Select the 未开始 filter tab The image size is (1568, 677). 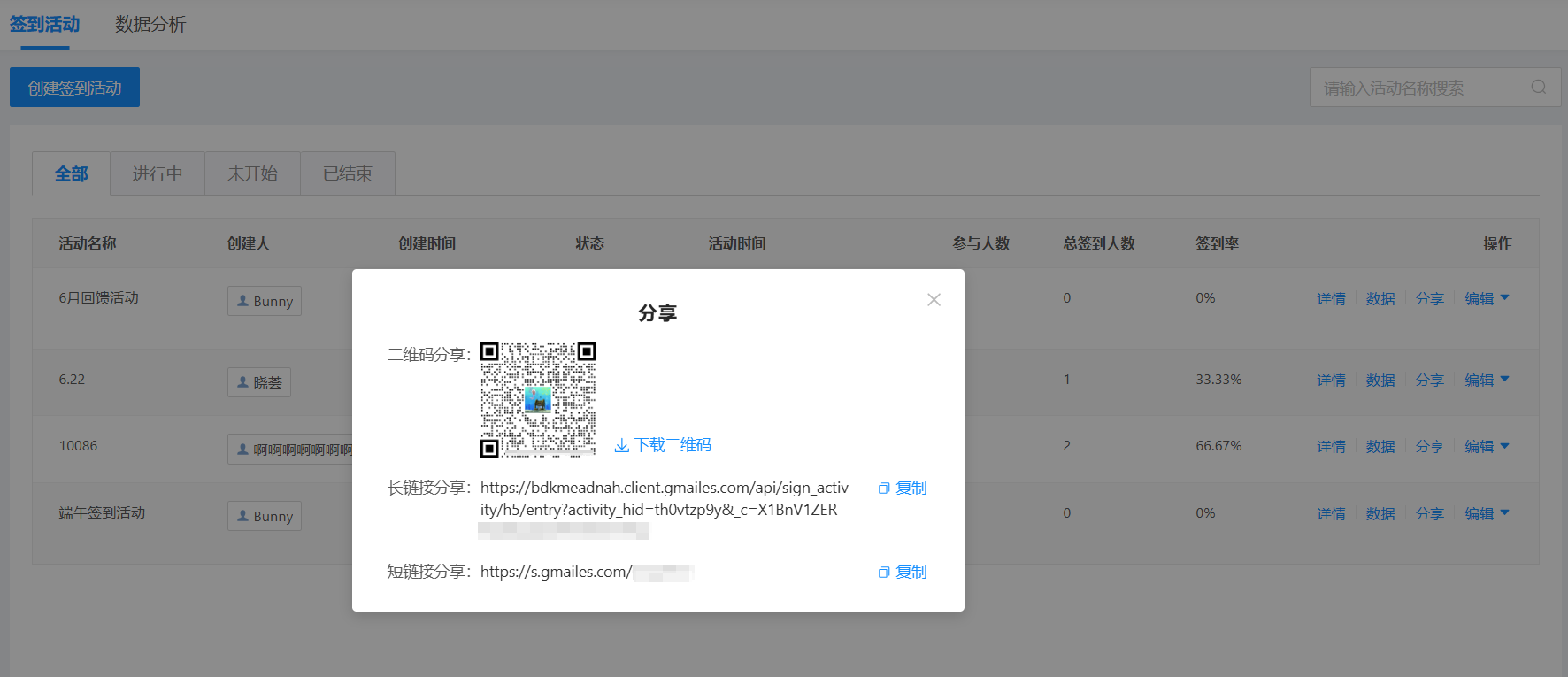click(x=252, y=173)
